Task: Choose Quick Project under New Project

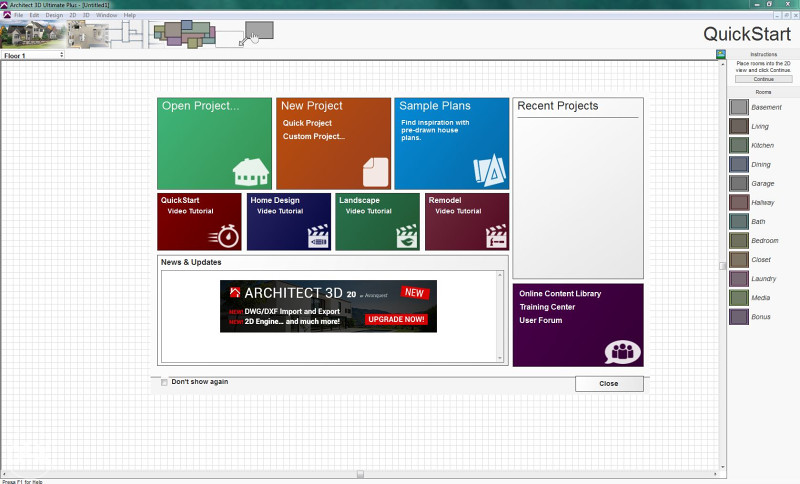Action: 307,123
